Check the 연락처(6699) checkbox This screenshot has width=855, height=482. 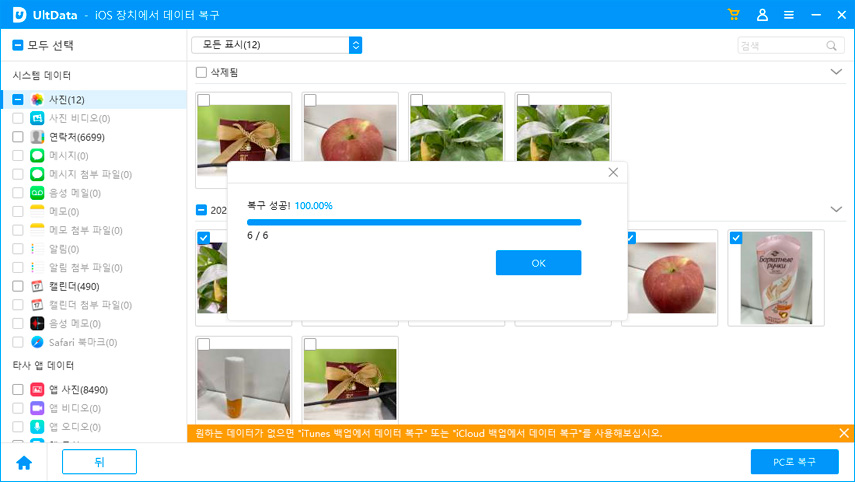17,137
